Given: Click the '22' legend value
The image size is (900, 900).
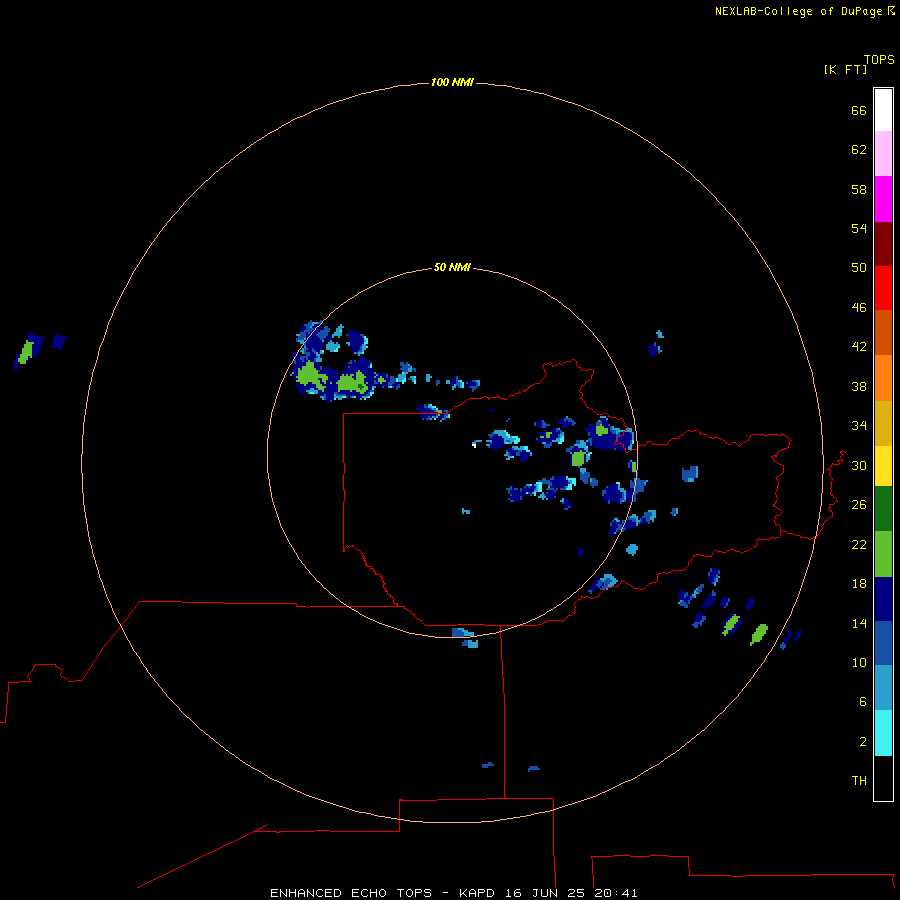Looking at the screenshot, I should [x=859, y=544].
